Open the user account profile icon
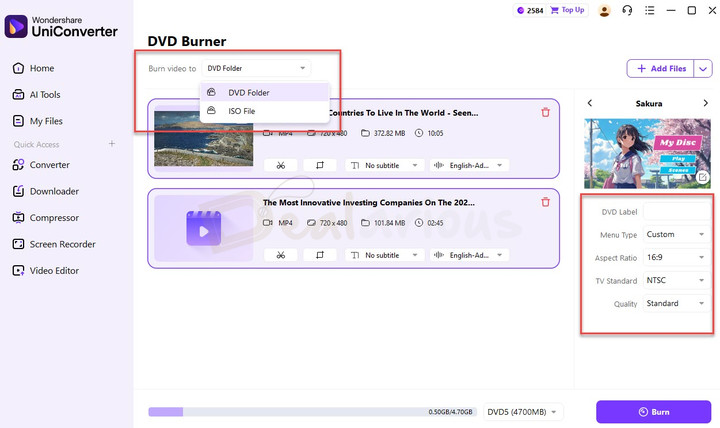 click(604, 10)
